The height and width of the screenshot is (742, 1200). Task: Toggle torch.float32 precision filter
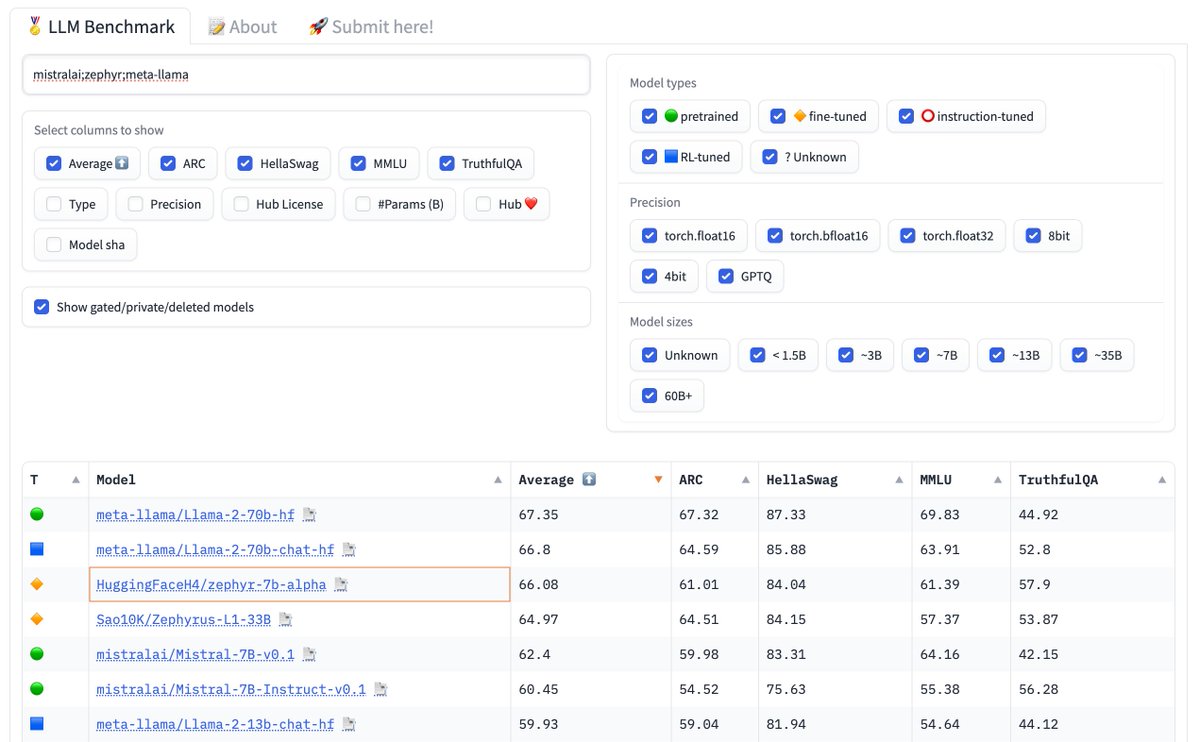click(x=908, y=236)
